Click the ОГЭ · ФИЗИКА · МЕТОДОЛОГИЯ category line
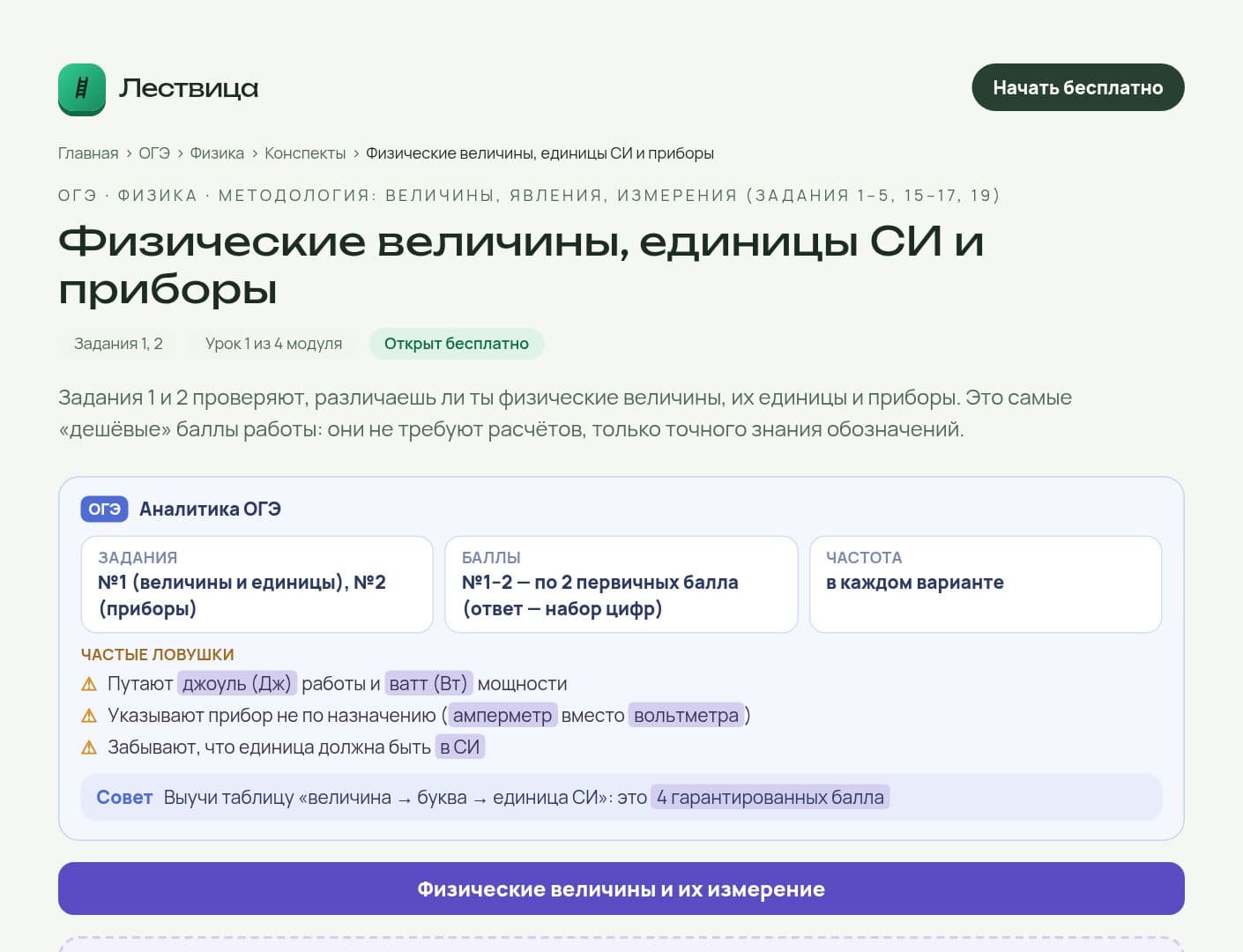This screenshot has width=1243, height=952. (529, 196)
